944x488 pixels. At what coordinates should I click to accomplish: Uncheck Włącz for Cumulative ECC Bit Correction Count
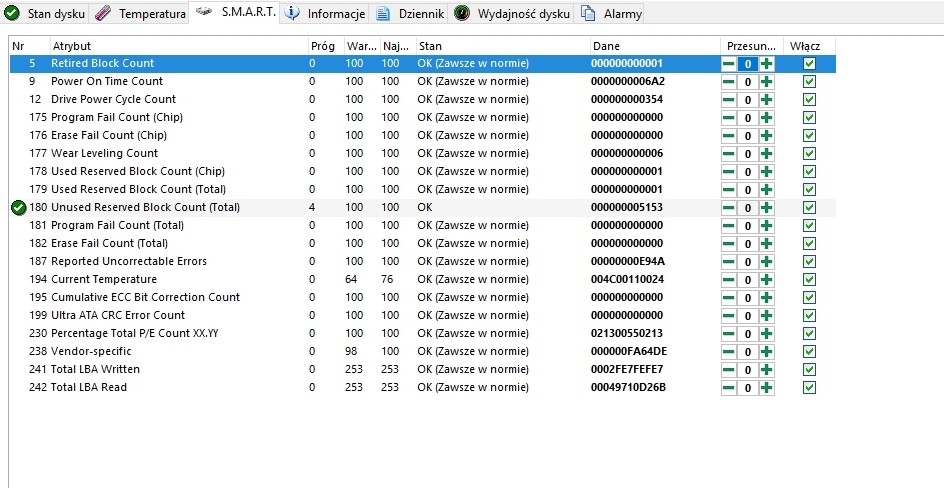809,297
